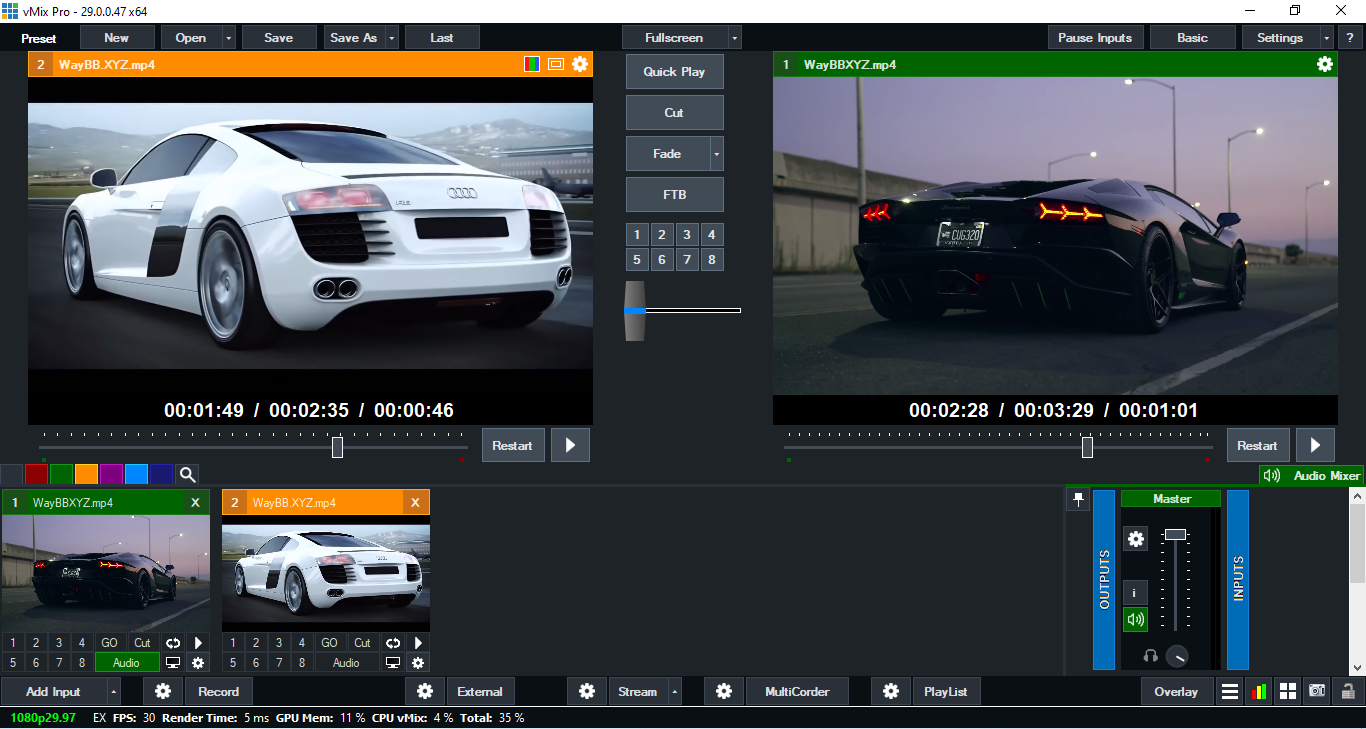Open the gear icon on the output WayBBXYZ.mp4 header
The height and width of the screenshot is (729, 1366).
1325,64
